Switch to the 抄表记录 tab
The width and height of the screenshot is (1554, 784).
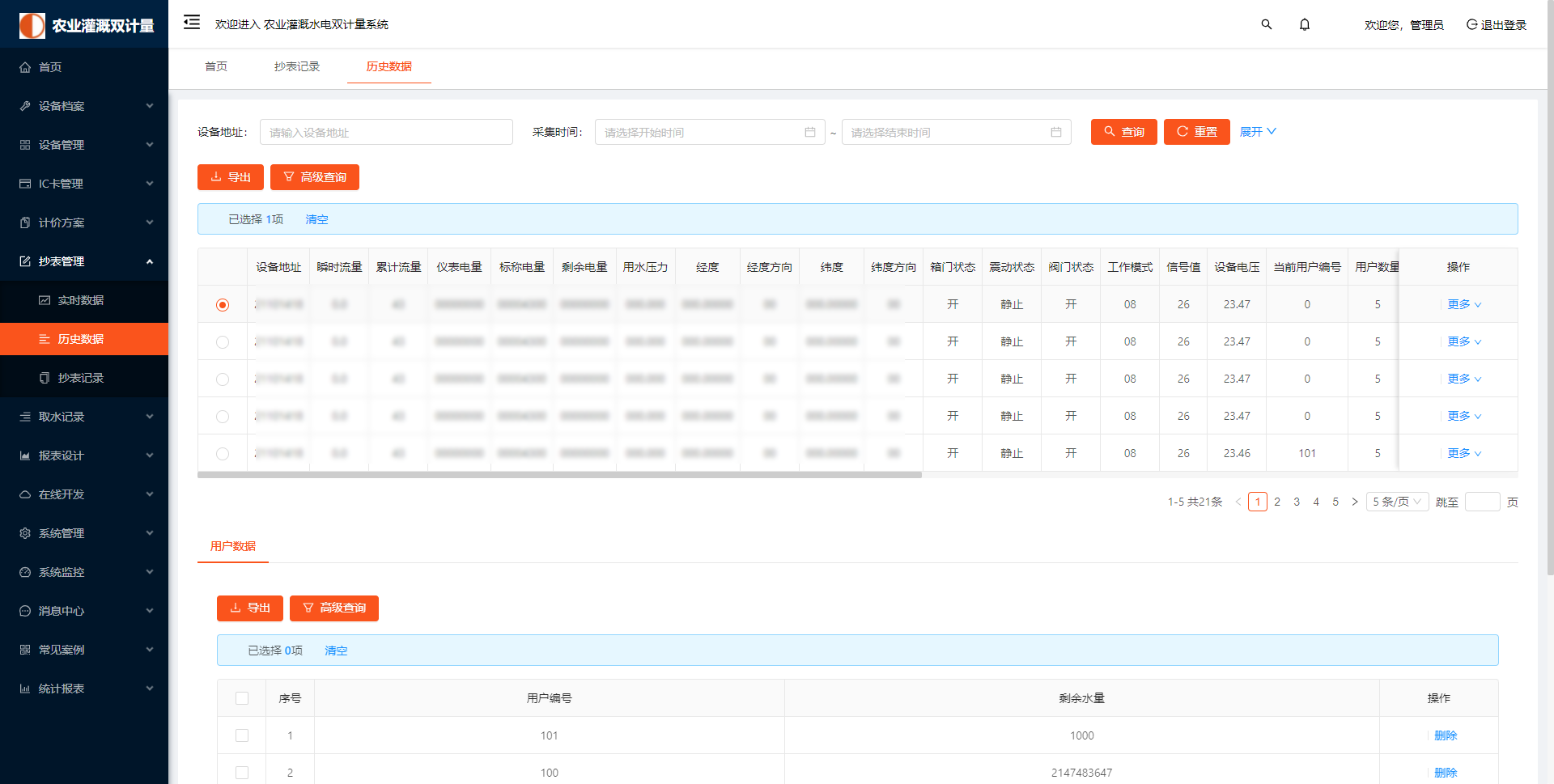(297, 66)
